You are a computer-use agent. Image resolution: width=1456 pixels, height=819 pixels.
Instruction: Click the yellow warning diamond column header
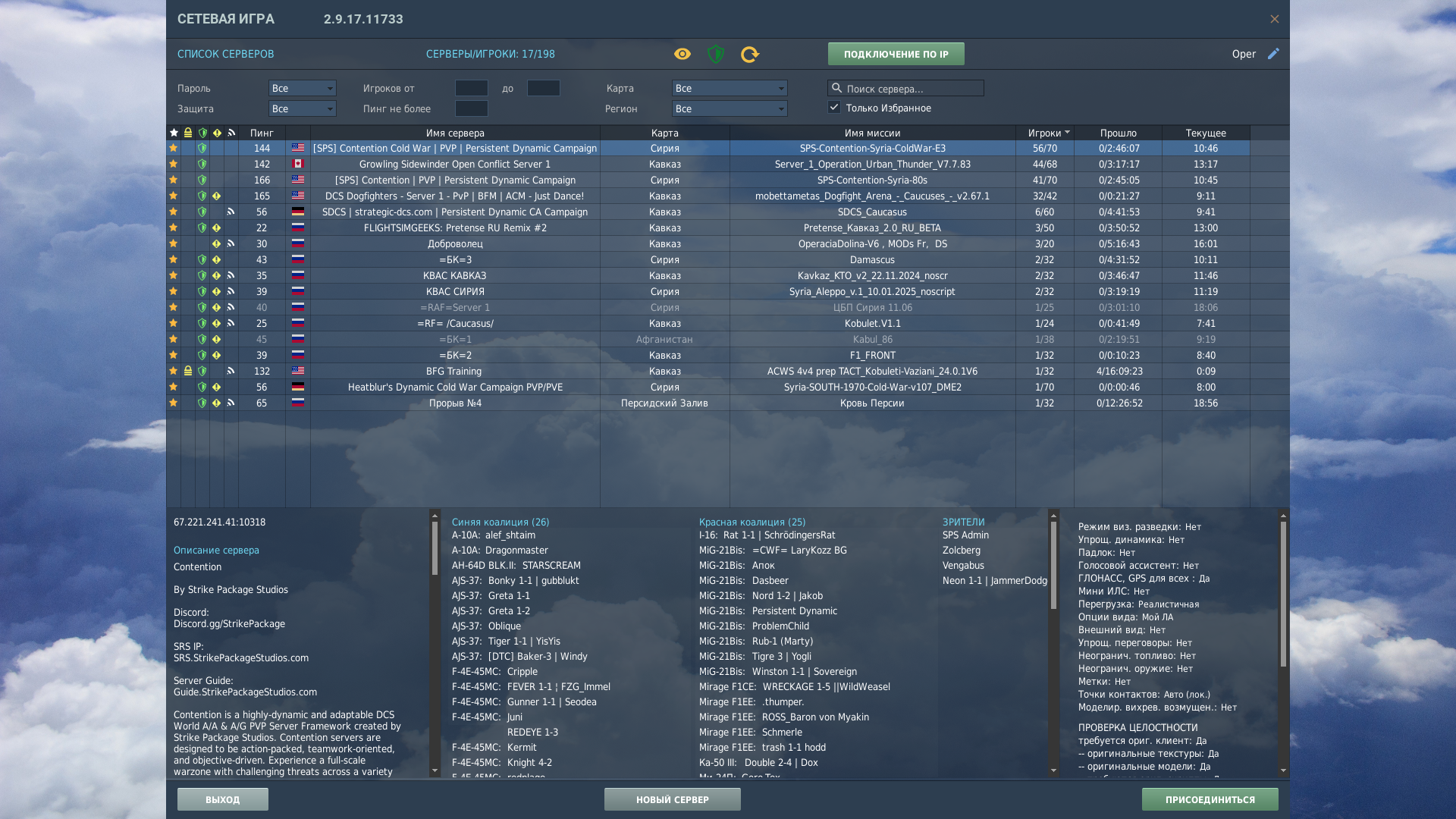click(217, 133)
